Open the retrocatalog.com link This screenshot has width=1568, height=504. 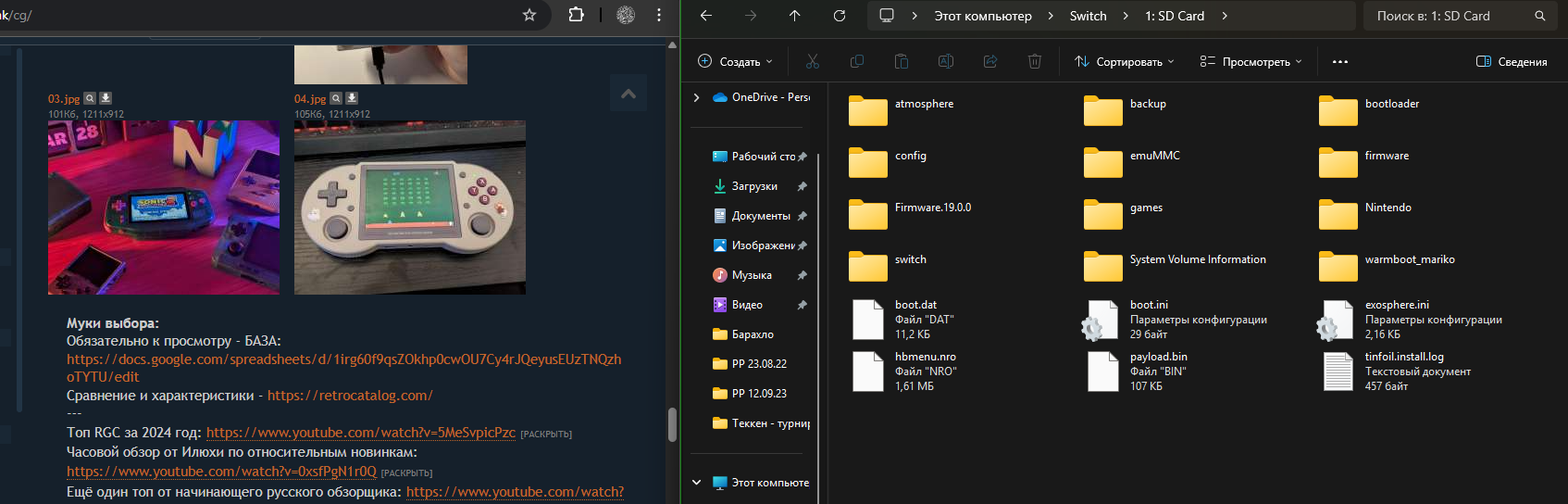[x=350, y=396]
